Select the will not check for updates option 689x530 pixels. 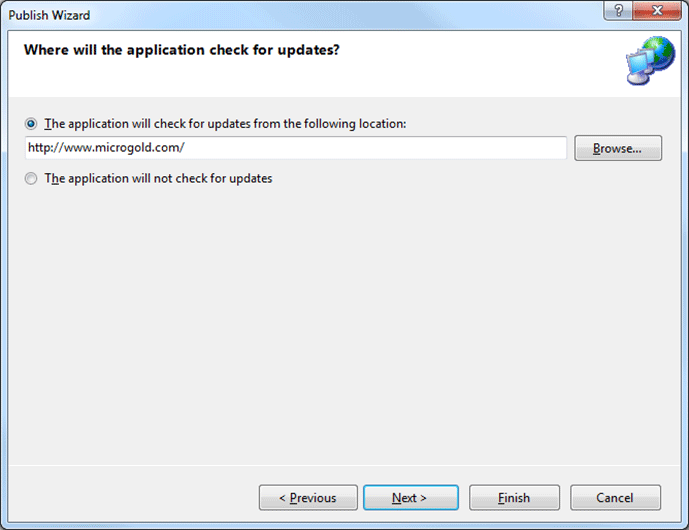[32, 179]
